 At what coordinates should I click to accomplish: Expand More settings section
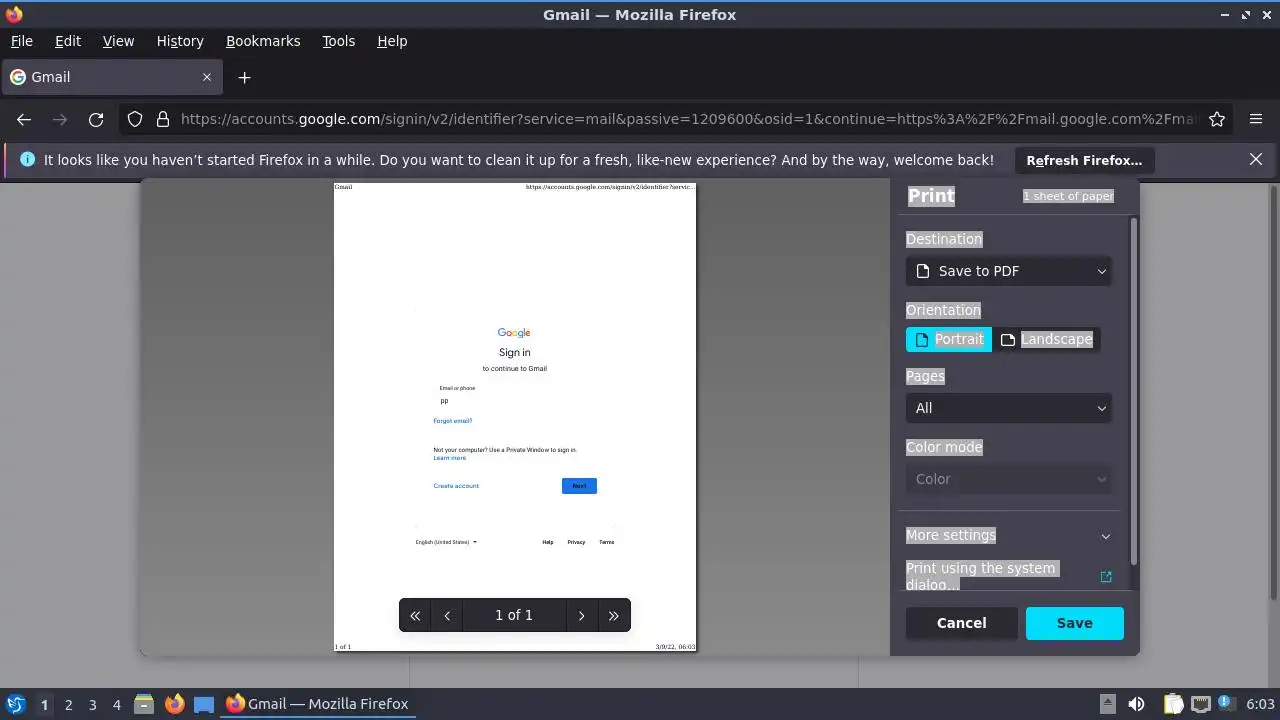[1009, 535]
